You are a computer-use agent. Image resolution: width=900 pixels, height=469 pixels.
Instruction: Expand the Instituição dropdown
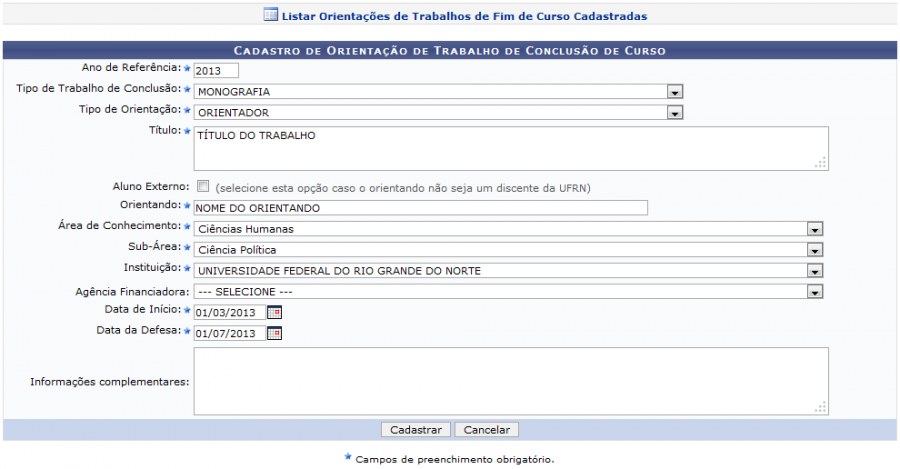(815, 271)
